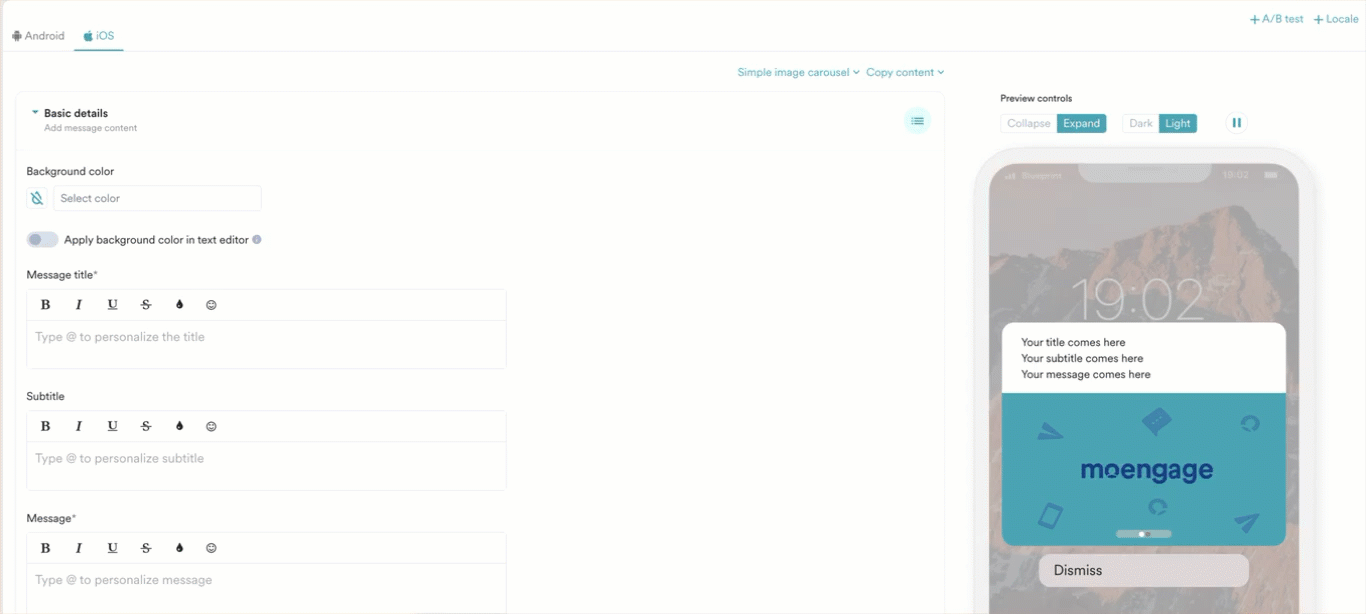Open Simple image carousel dropdown

pos(798,72)
